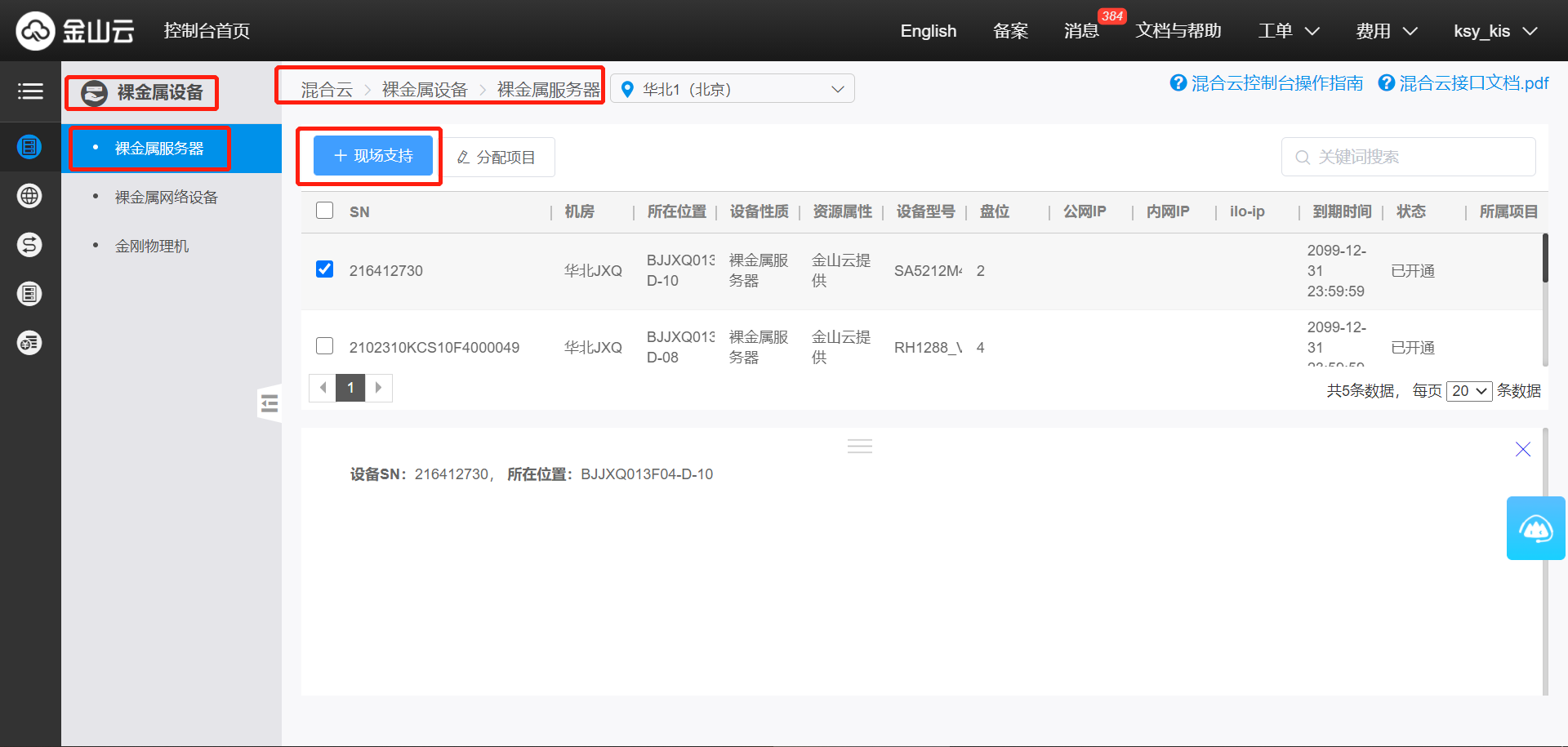Click the detail panel vertical scrollbar
The width and height of the screenshot is (1568, 747).
tap(1545, 562)
